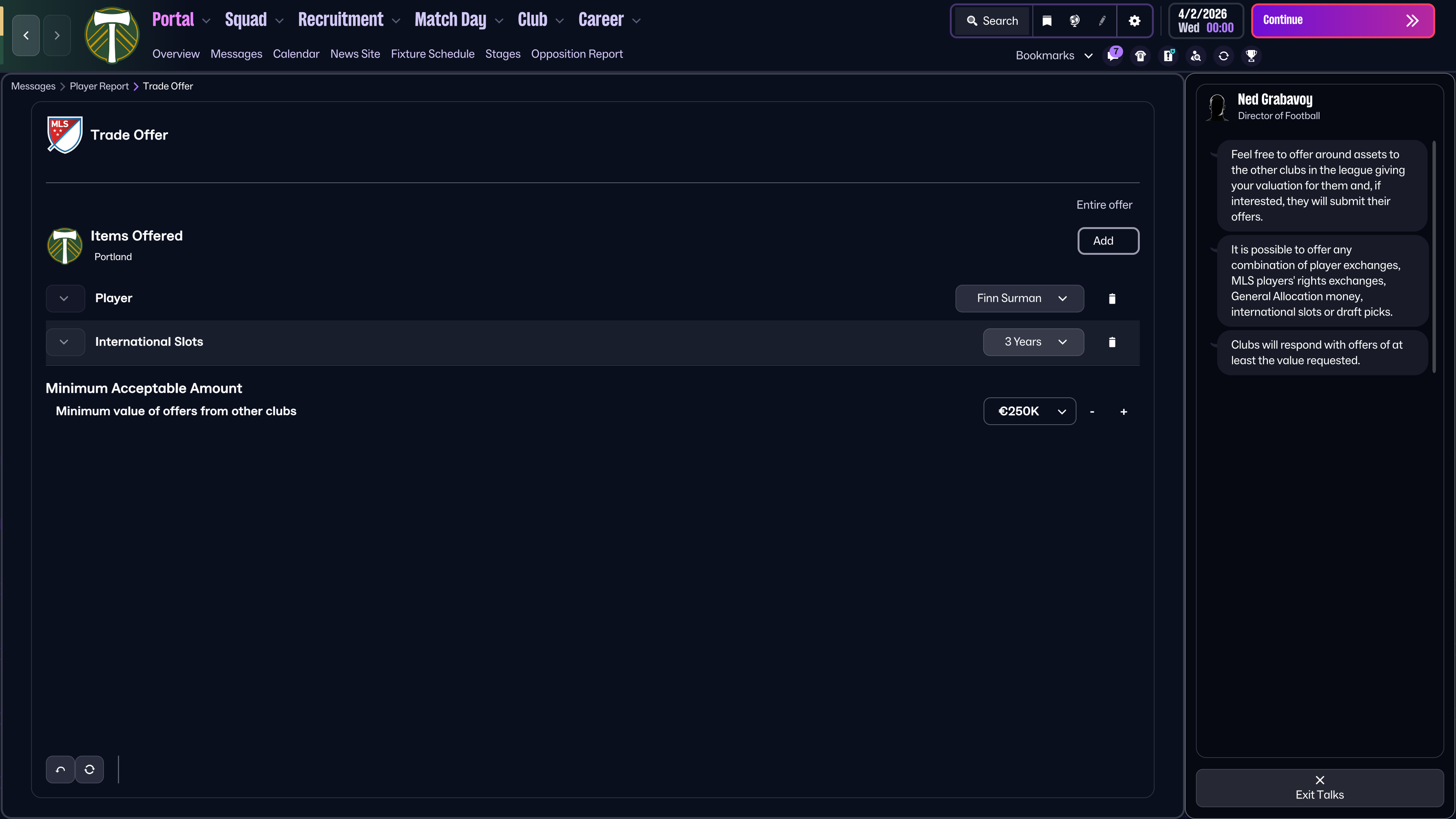Click the Add button
1456x819 pixels.
coord(1108,241)
